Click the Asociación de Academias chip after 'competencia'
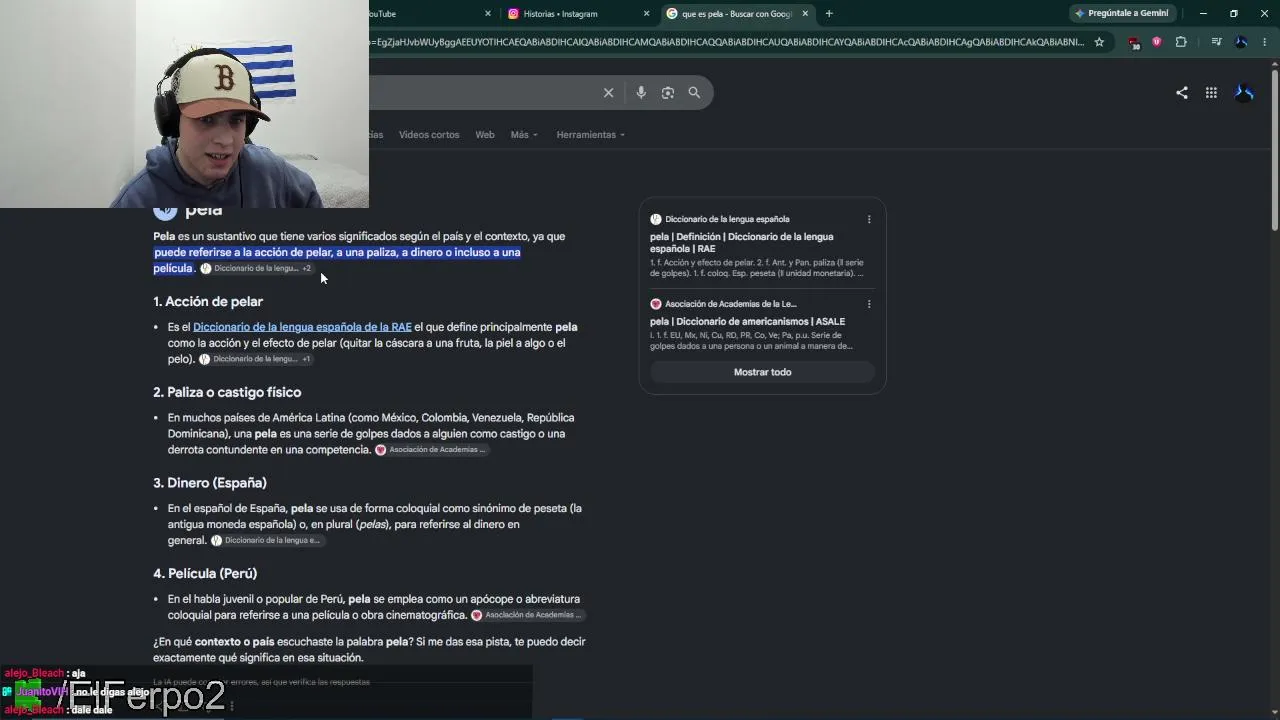 click(431, 450)
